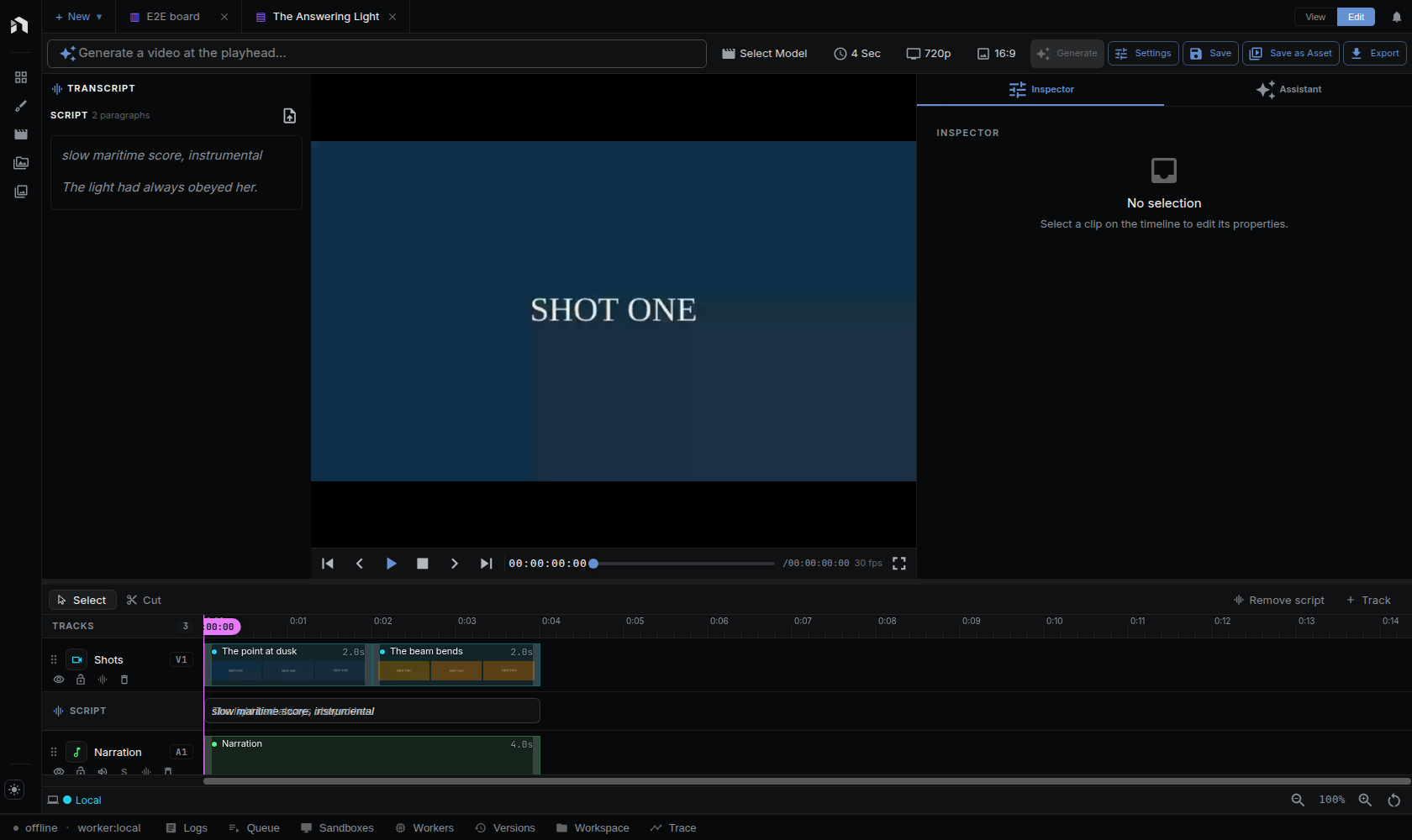Select the brush tool in left sidebar
This screenshot has height=840, width=1412.
tap(21, 106)
